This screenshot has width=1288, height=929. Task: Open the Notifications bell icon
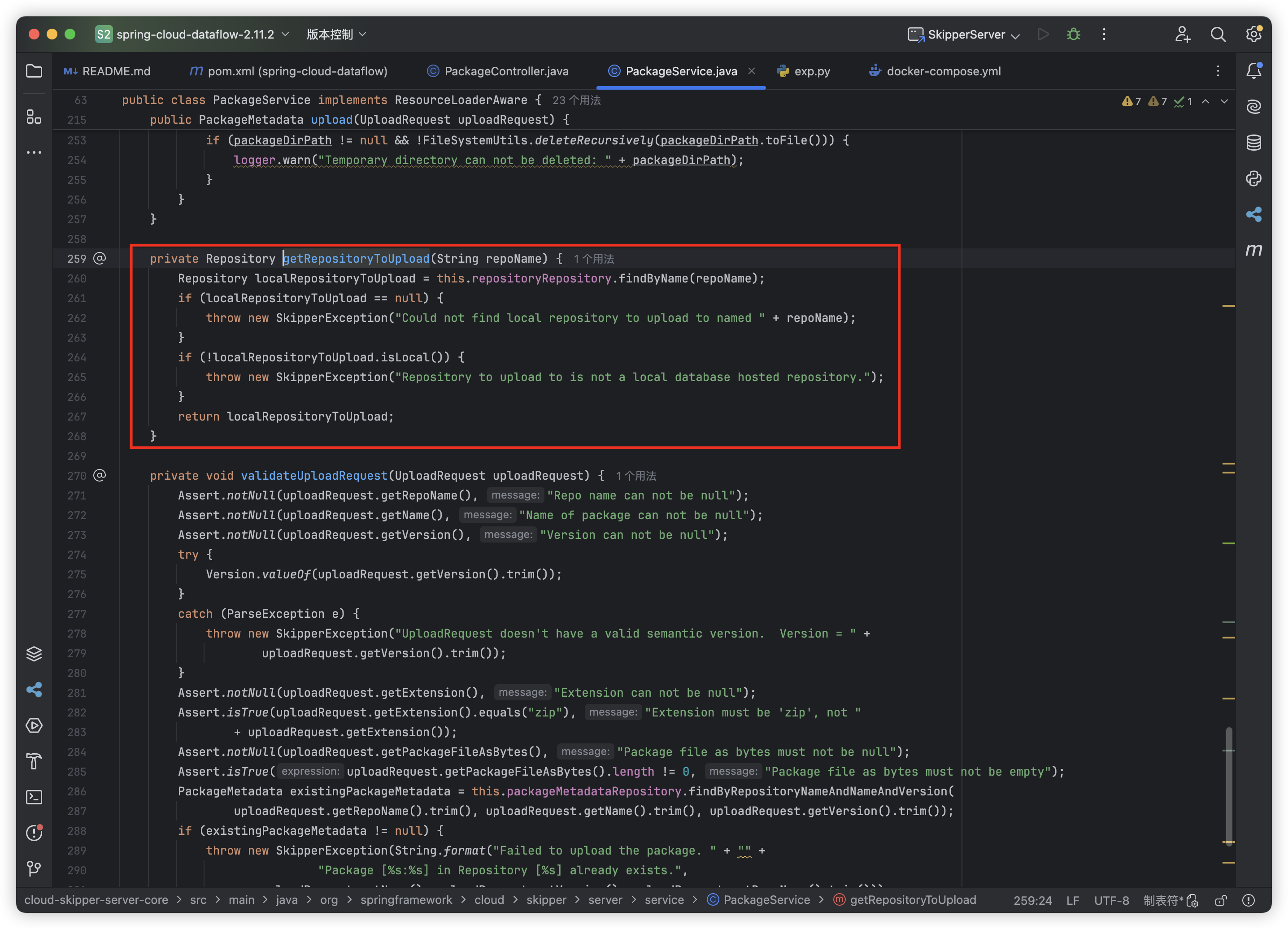coord(1254,71)
